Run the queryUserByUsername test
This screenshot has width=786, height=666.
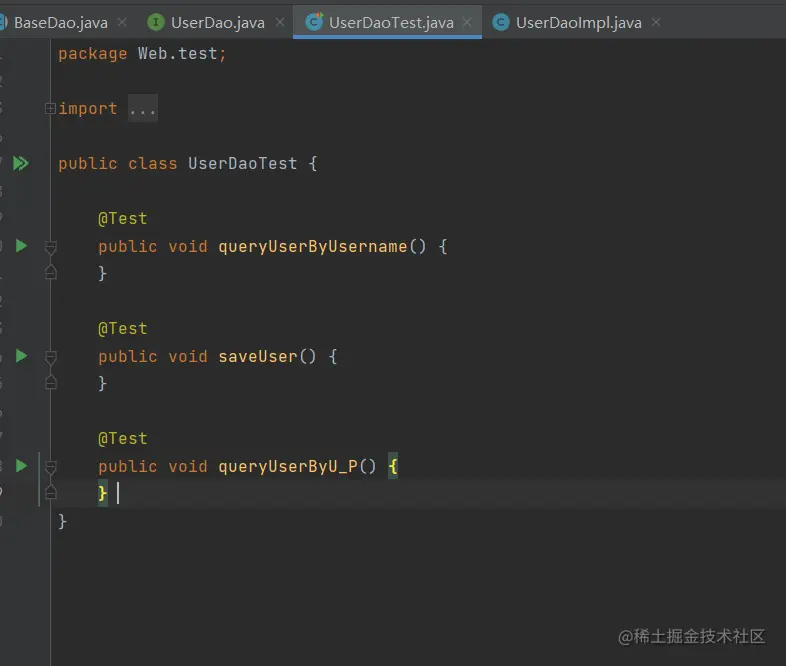(21, 246)
